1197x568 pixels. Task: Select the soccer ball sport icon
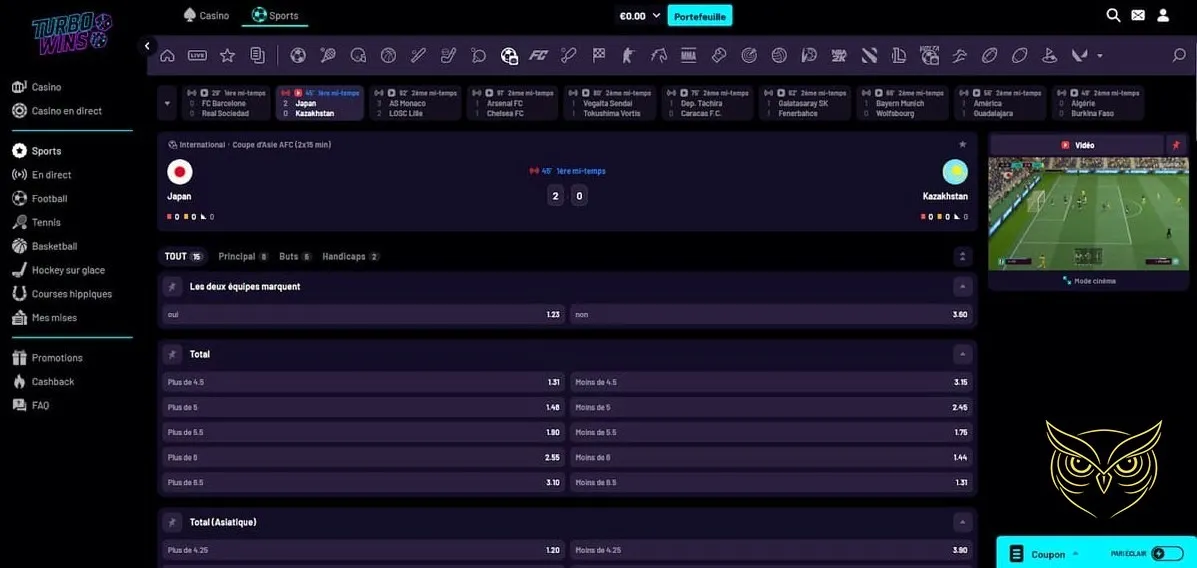click(x=298, y=56)
